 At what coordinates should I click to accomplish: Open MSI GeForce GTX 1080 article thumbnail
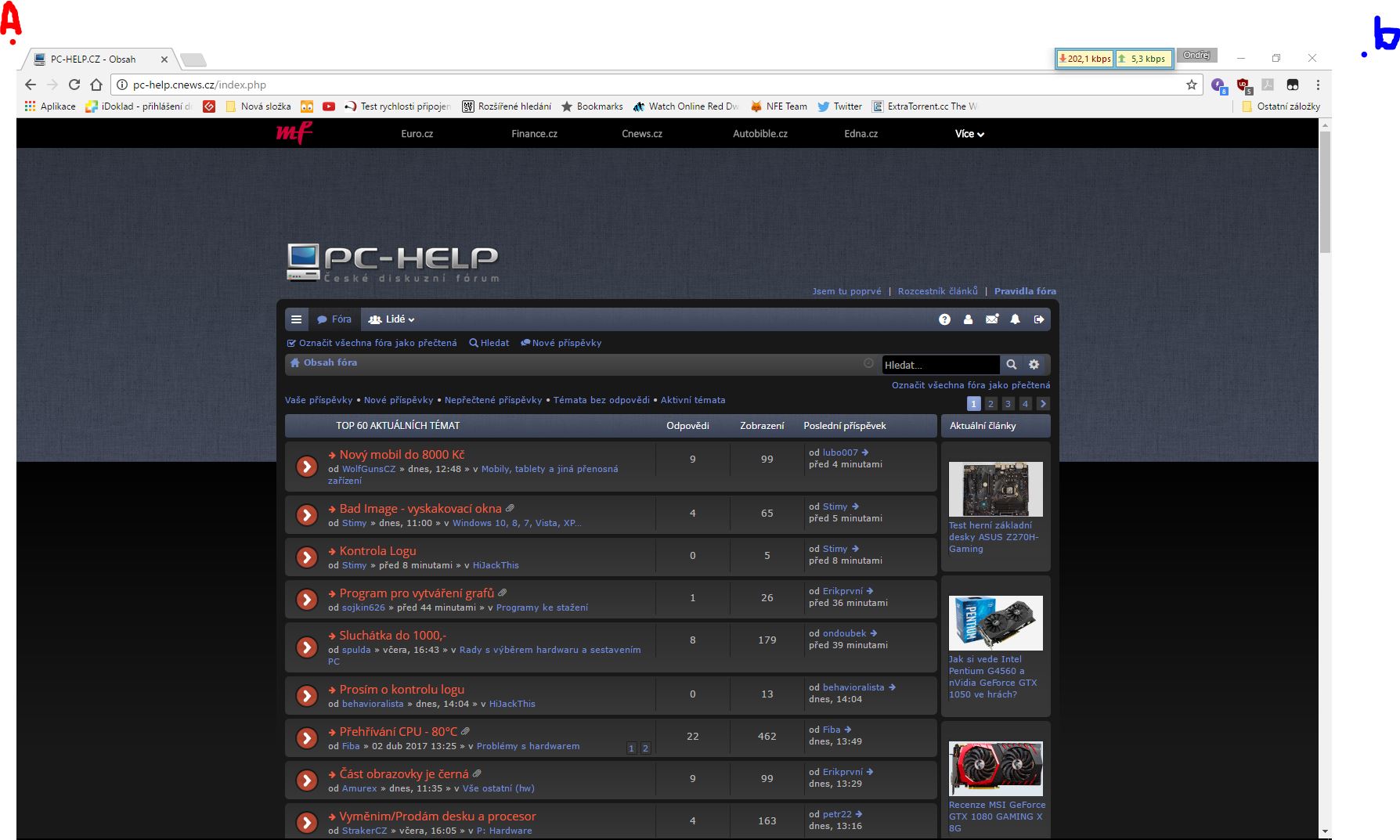(x=996, y=769)
